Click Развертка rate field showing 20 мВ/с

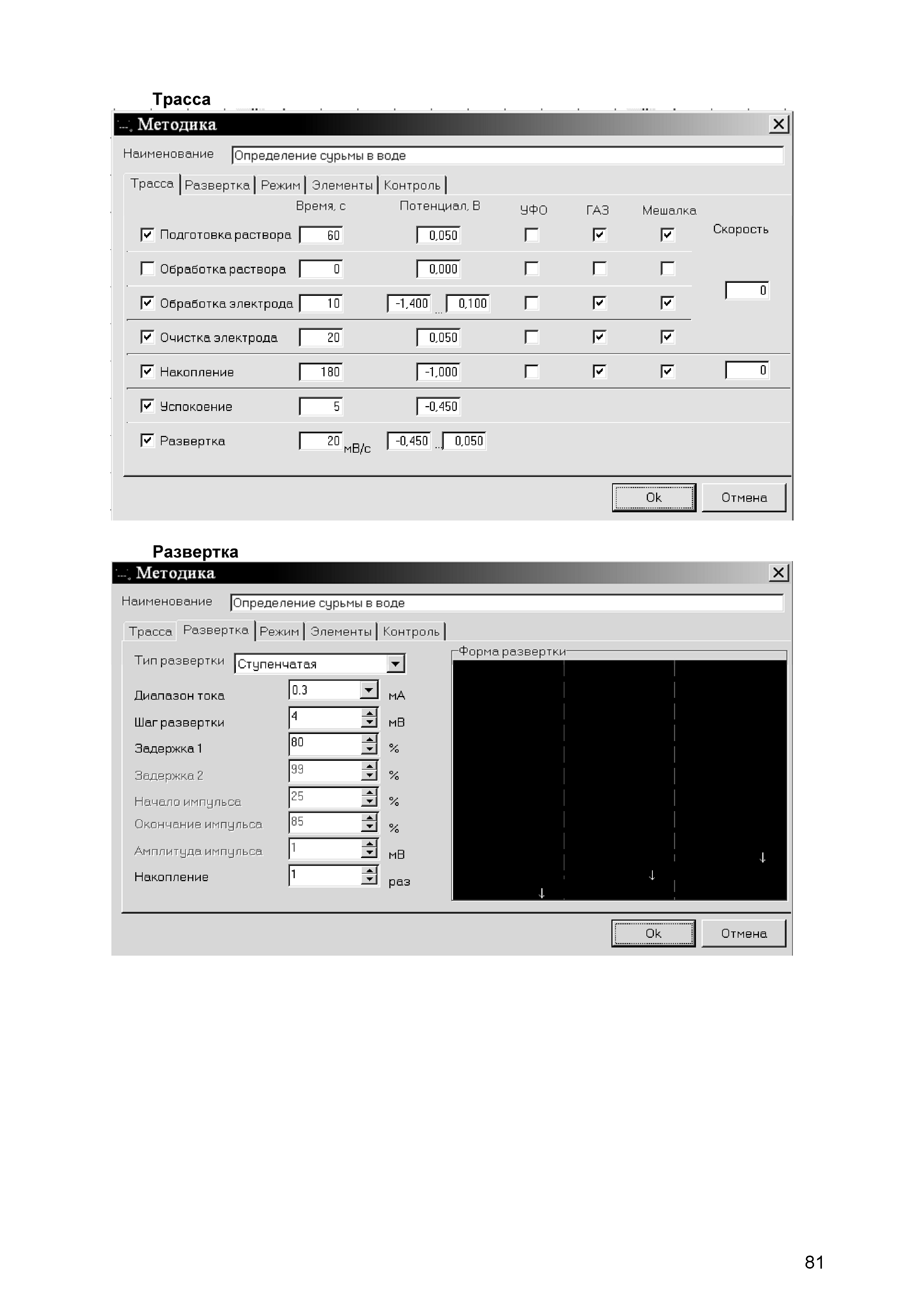(321, 441)
